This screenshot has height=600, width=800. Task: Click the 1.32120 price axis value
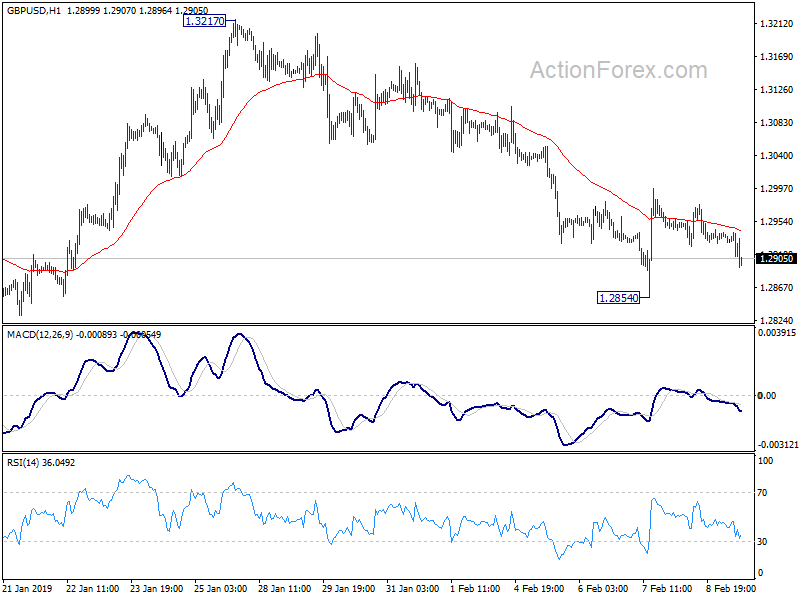[777, 24]
